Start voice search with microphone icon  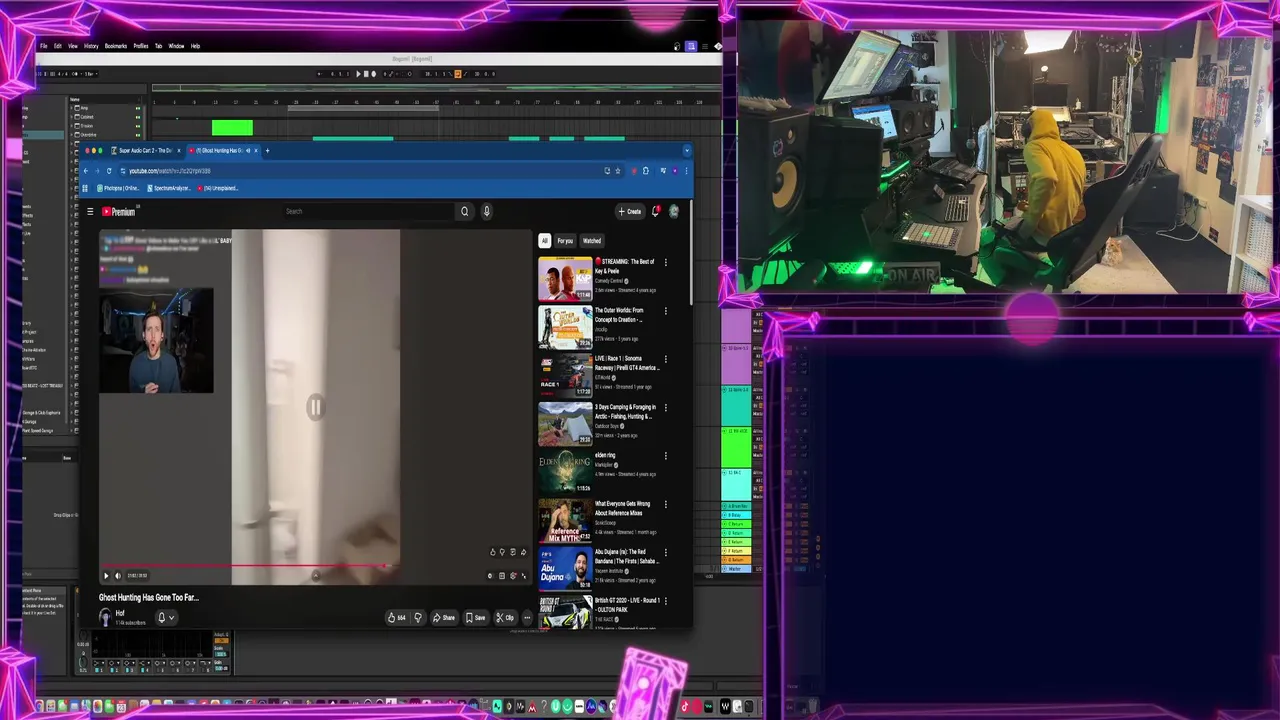tap(487, 211)
